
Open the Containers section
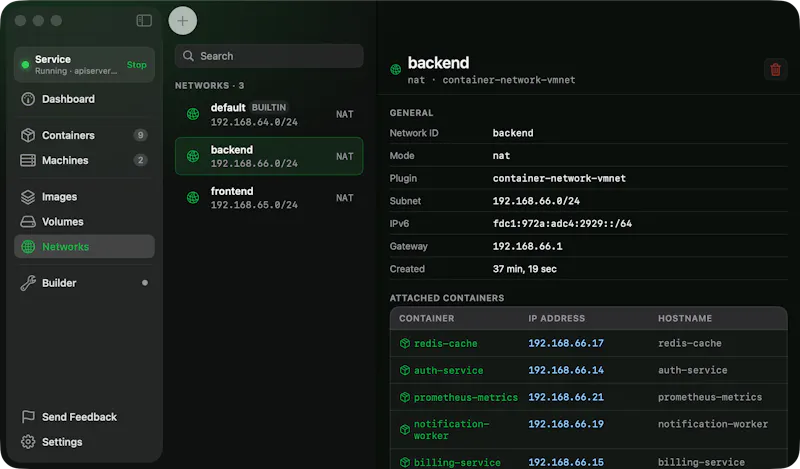[x=84, y=135]
